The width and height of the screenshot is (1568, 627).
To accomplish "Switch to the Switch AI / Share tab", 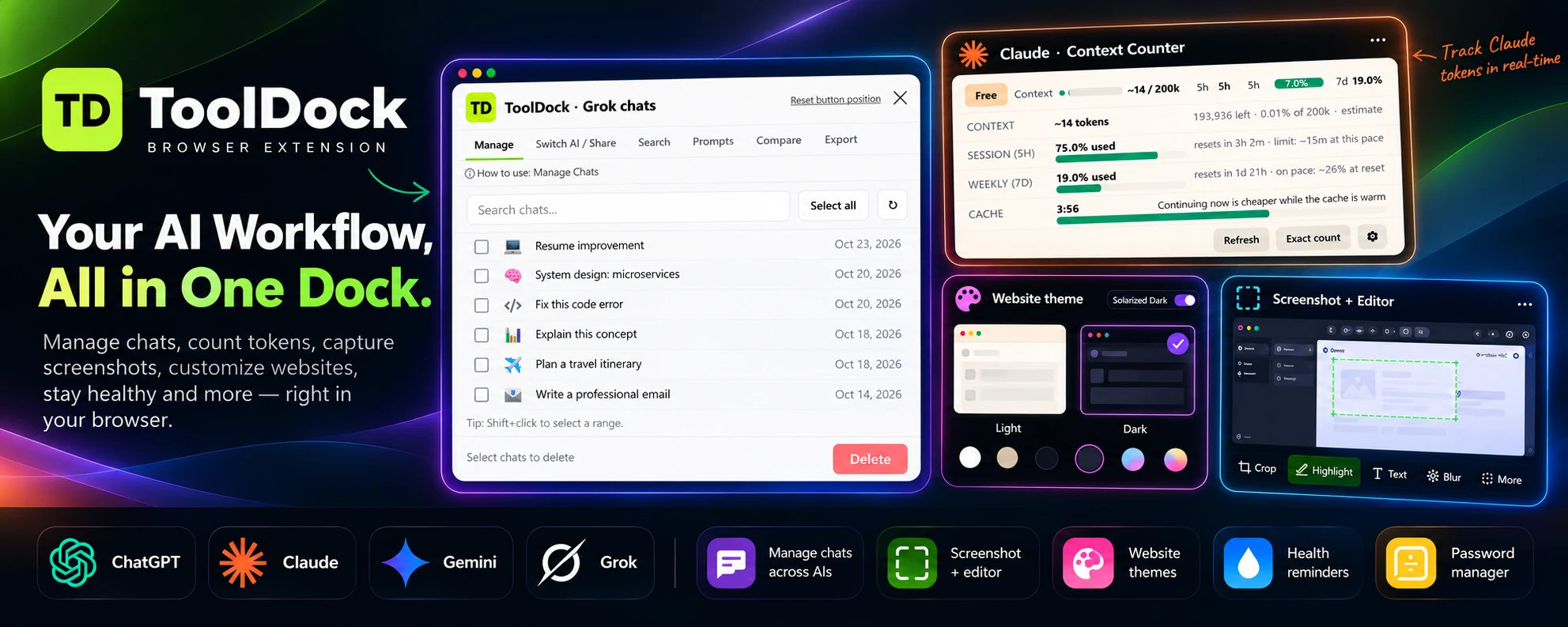I will [x=576, y=143].
